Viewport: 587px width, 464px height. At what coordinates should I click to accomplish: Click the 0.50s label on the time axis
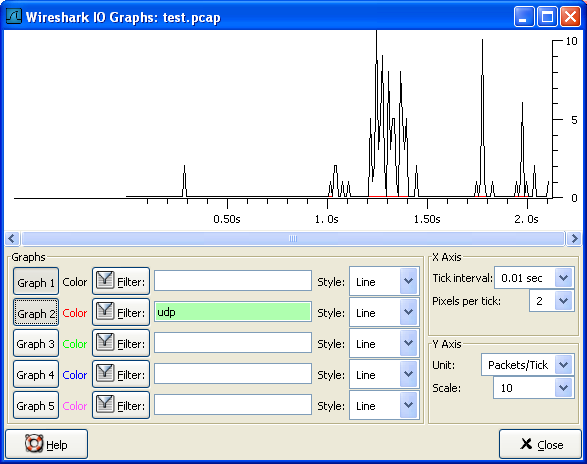[x=227, y=219]
